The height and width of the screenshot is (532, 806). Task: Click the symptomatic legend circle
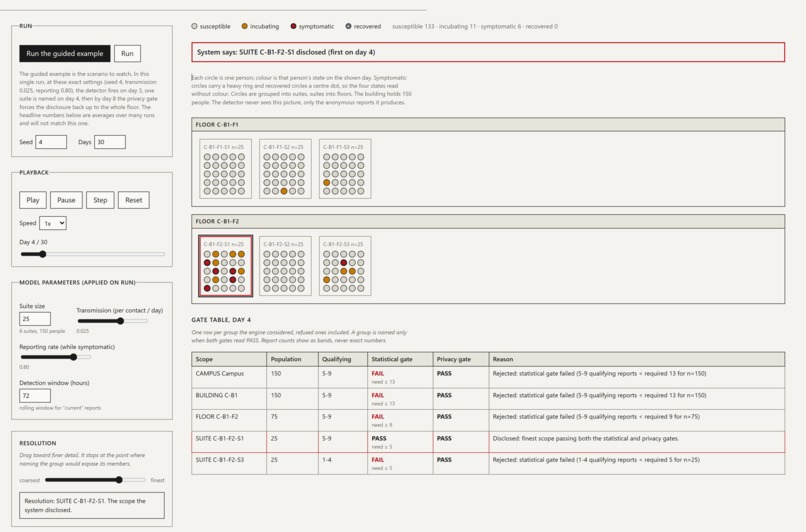pos(294,26)
